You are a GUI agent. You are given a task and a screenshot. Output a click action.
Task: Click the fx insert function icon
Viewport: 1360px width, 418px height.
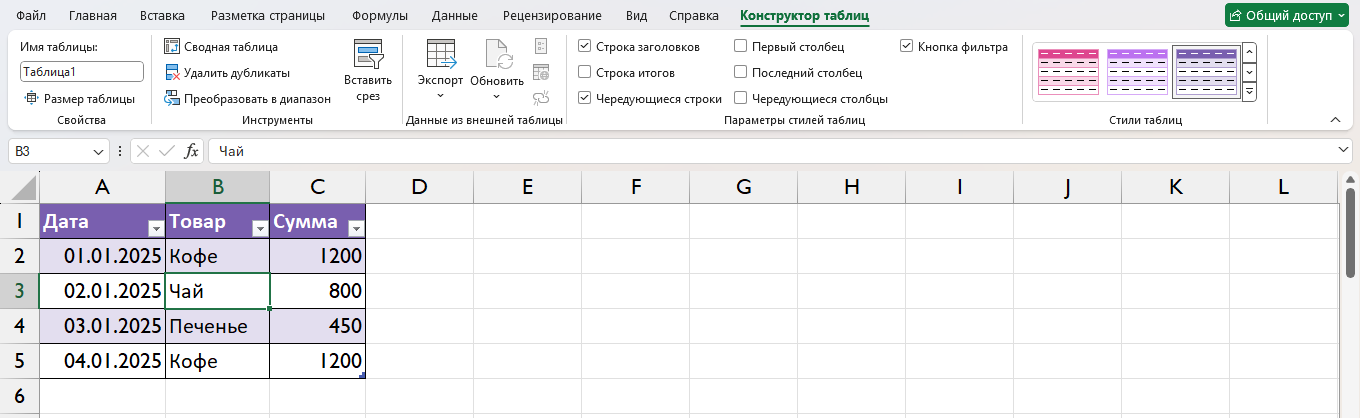pos(192,151)
